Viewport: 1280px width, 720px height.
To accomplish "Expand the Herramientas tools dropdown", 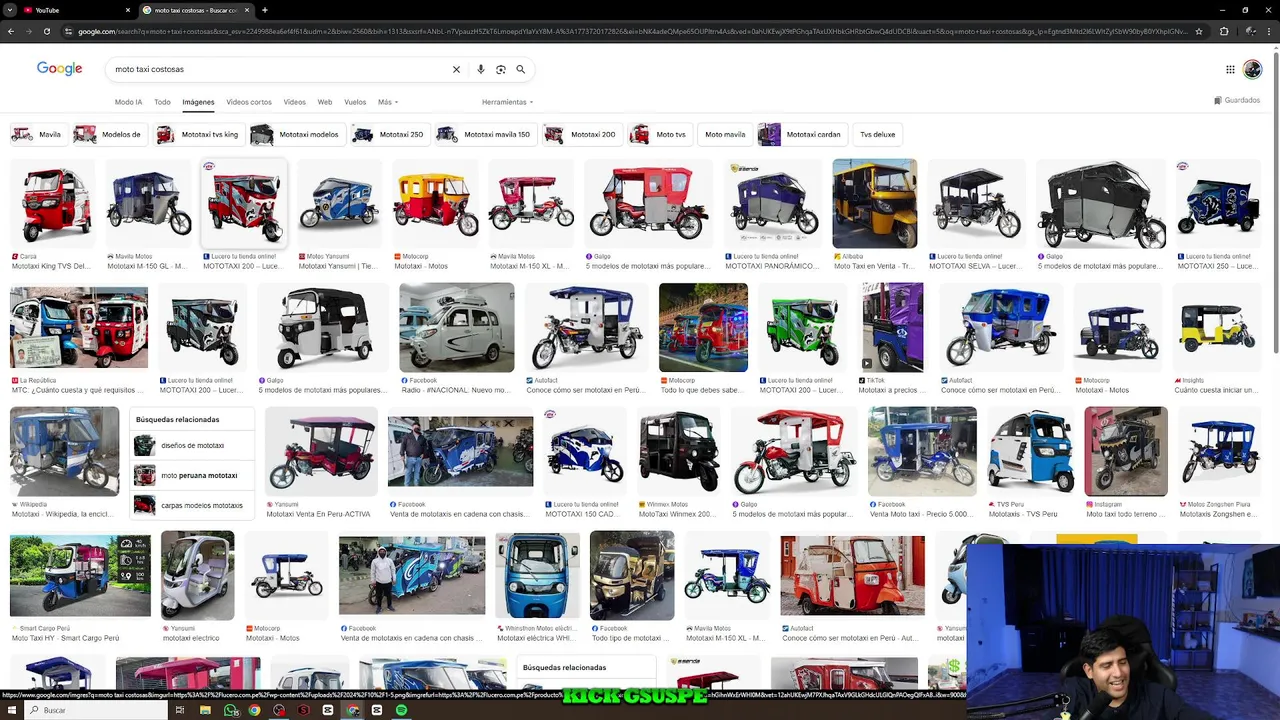I will [507, 102].
